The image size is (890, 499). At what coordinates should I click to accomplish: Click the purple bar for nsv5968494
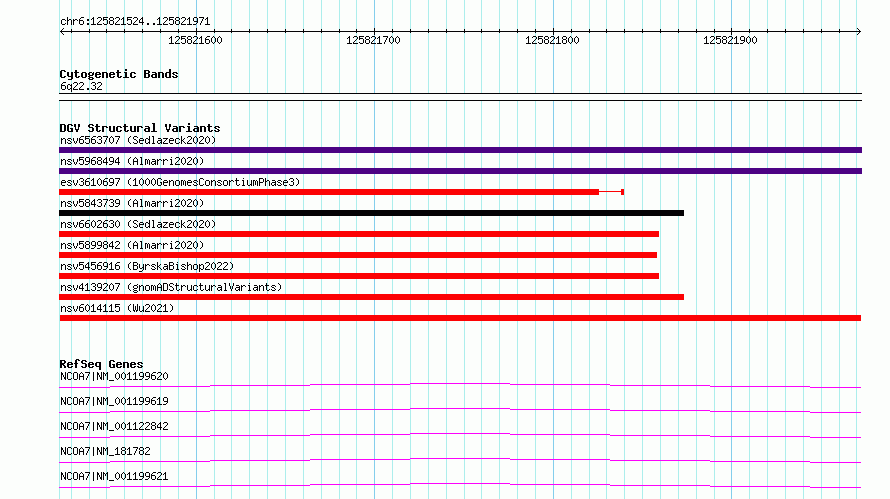click(x=460, y=171)
